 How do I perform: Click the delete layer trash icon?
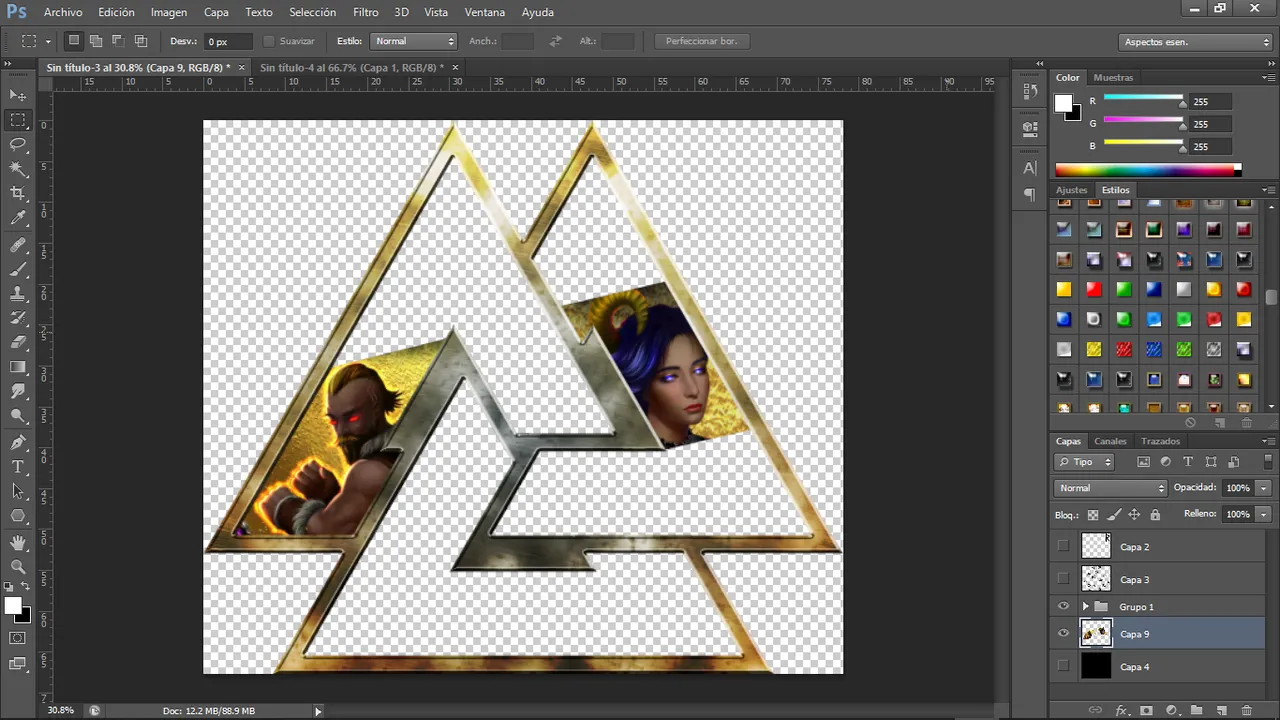pyautogui.click(x=1246, y=710)
